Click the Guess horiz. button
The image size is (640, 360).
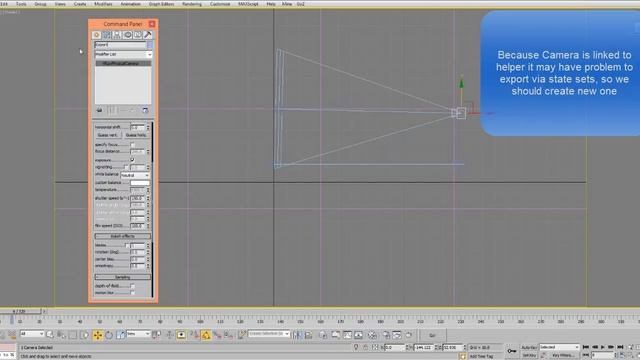click(137, 135)
